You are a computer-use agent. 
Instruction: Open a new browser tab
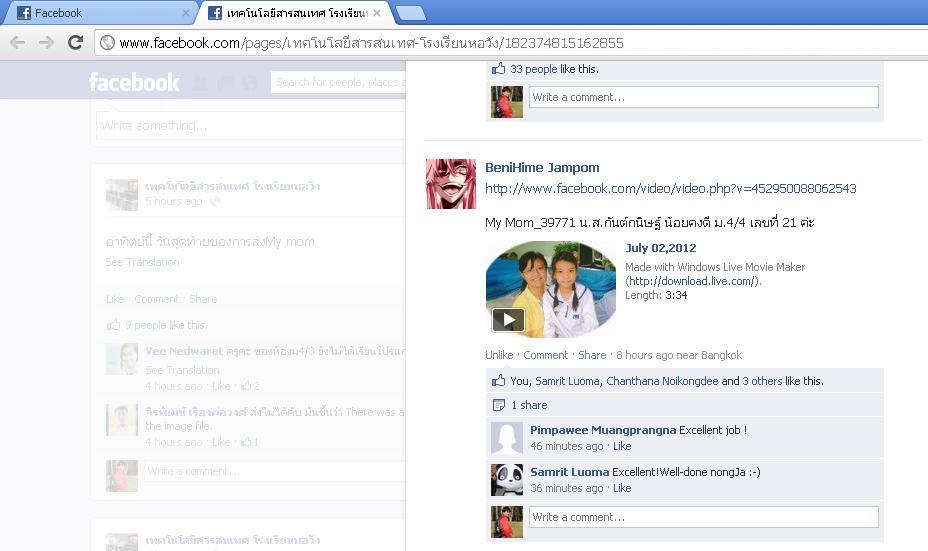[x=410, y=13]
